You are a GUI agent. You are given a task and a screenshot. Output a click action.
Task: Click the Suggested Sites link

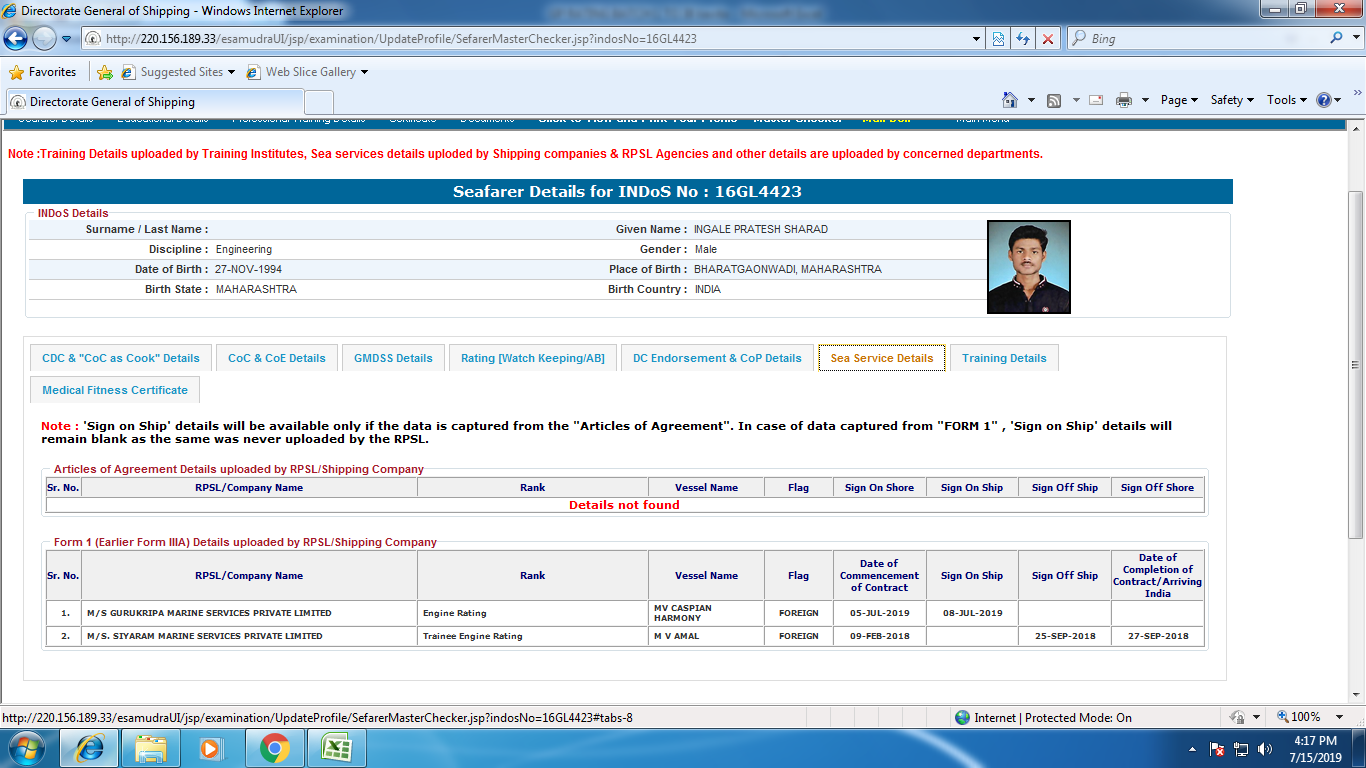(181, 72)
